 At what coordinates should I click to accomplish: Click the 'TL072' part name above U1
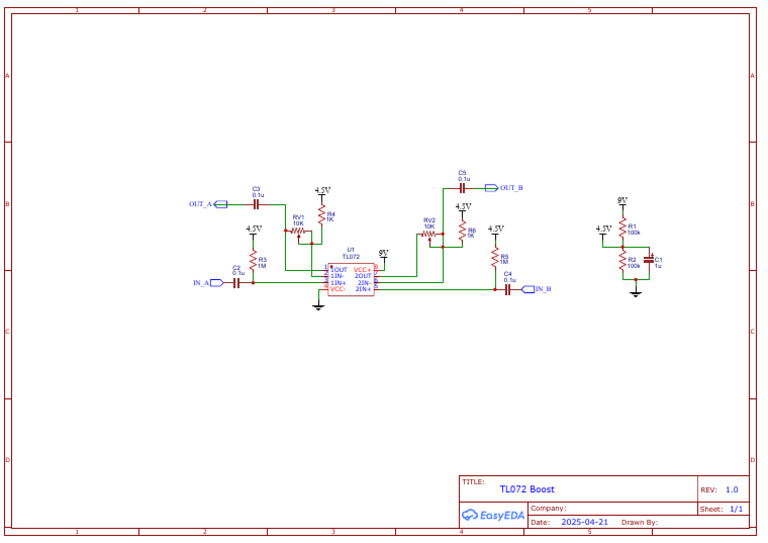351,257
